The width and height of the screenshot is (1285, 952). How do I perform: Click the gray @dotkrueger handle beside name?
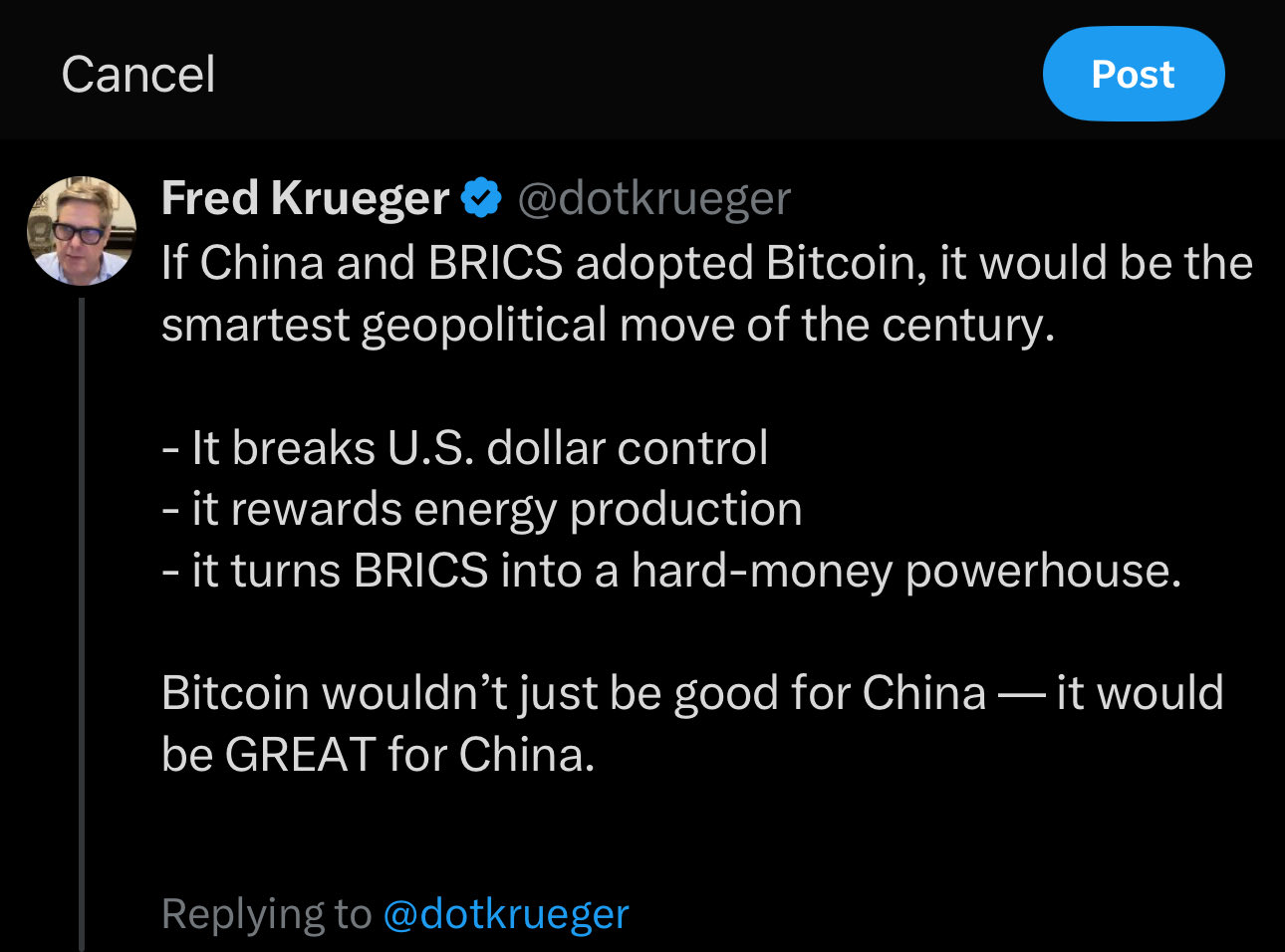[653, 198]
